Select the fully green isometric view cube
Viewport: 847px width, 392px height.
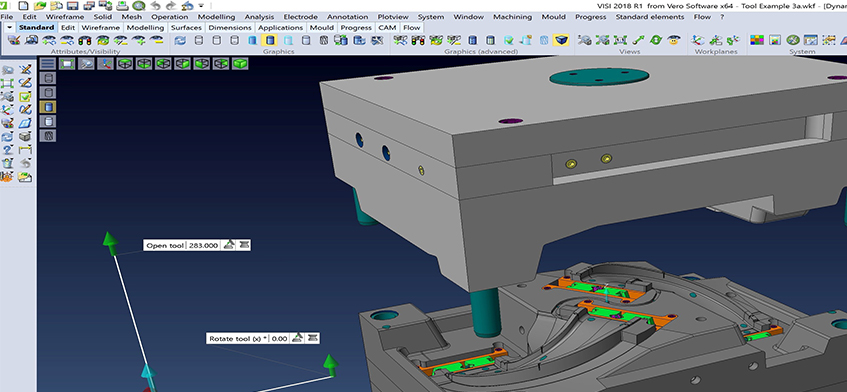pyautogui.click(x=240, y=63)
